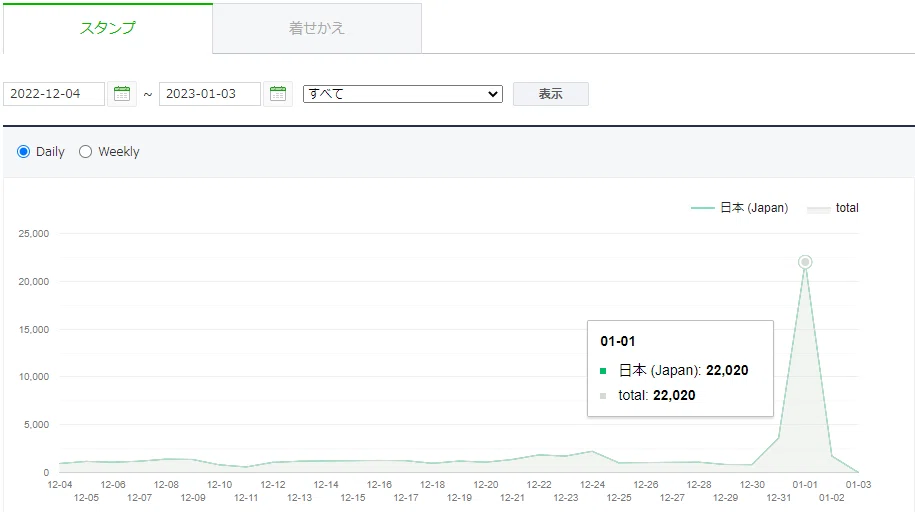Open the end date calendar picker
915x512 pixels.
pyautogui.click(x=278, y=93)
